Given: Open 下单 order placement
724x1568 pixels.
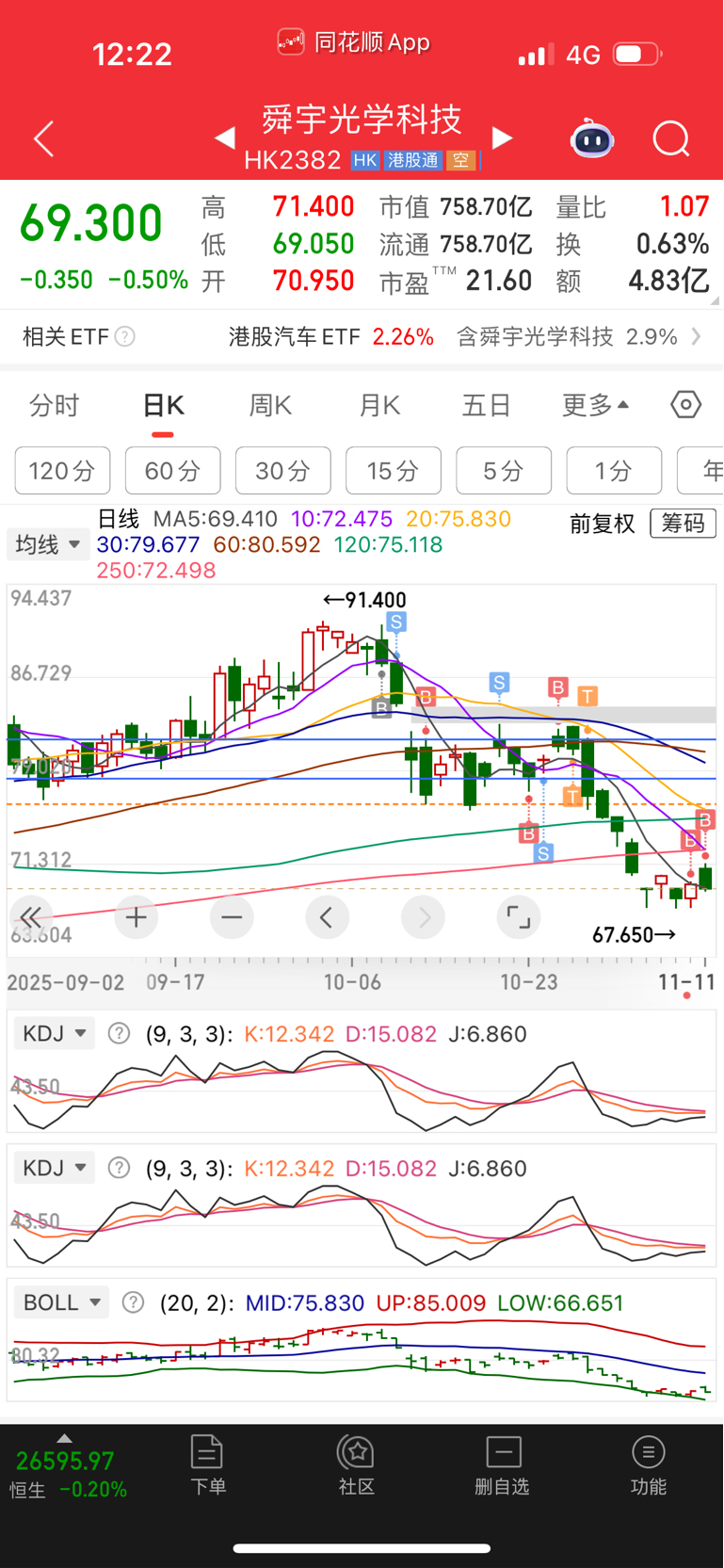Looking at the screenshot, I should (208, 1466).
